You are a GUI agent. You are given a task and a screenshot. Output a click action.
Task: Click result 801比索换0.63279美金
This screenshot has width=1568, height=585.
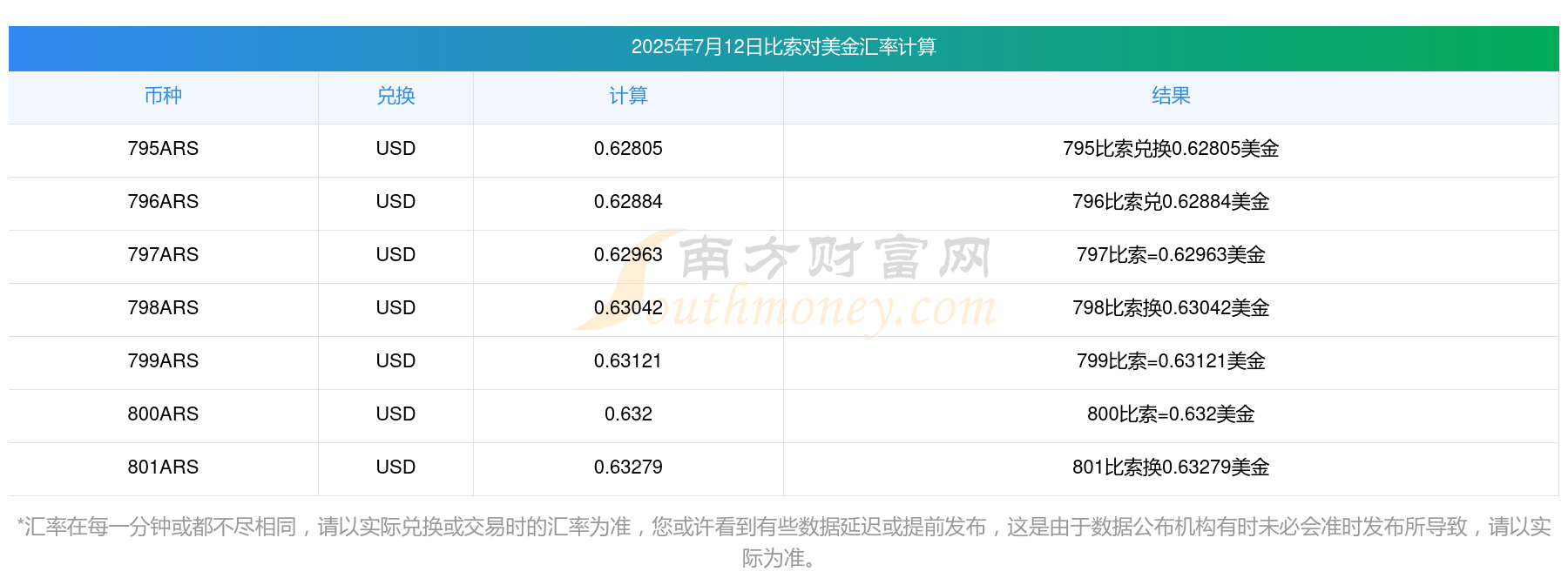pyautogui.click(x=1171, y=467)
